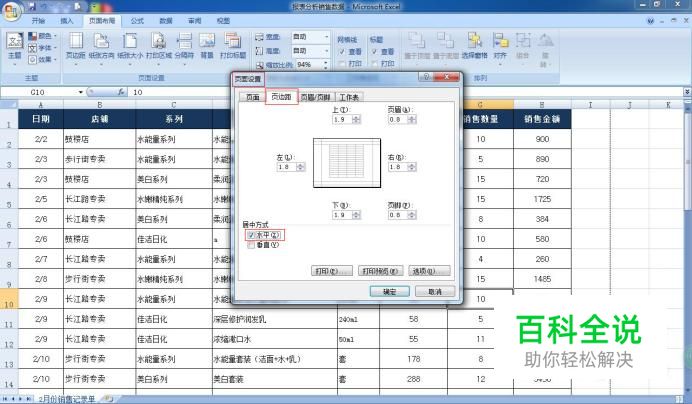Viewport: 692px width, 404px height.
Task: Click the 纸张大小 paper size icon
Action: click(x=130, y=48)
